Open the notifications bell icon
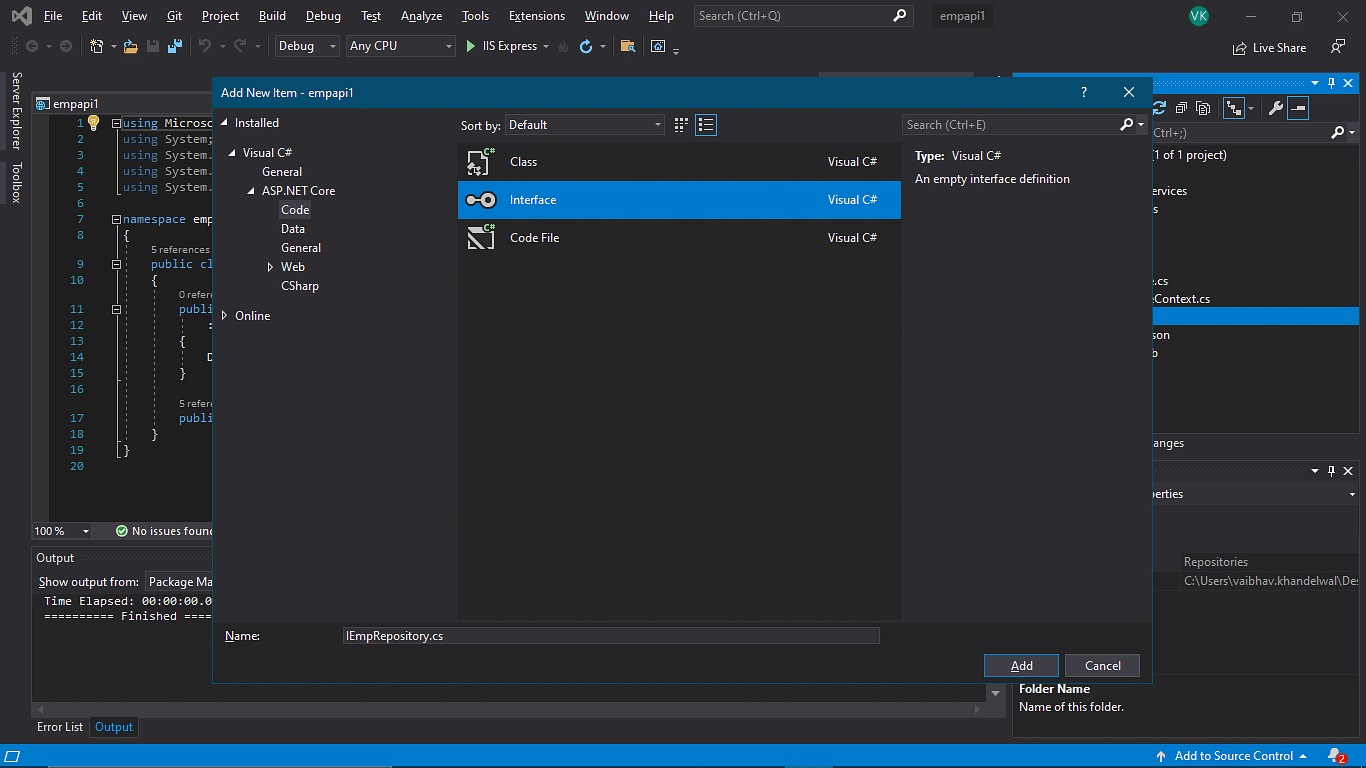Screen dimensions: 1366x768 (1336, 756)
